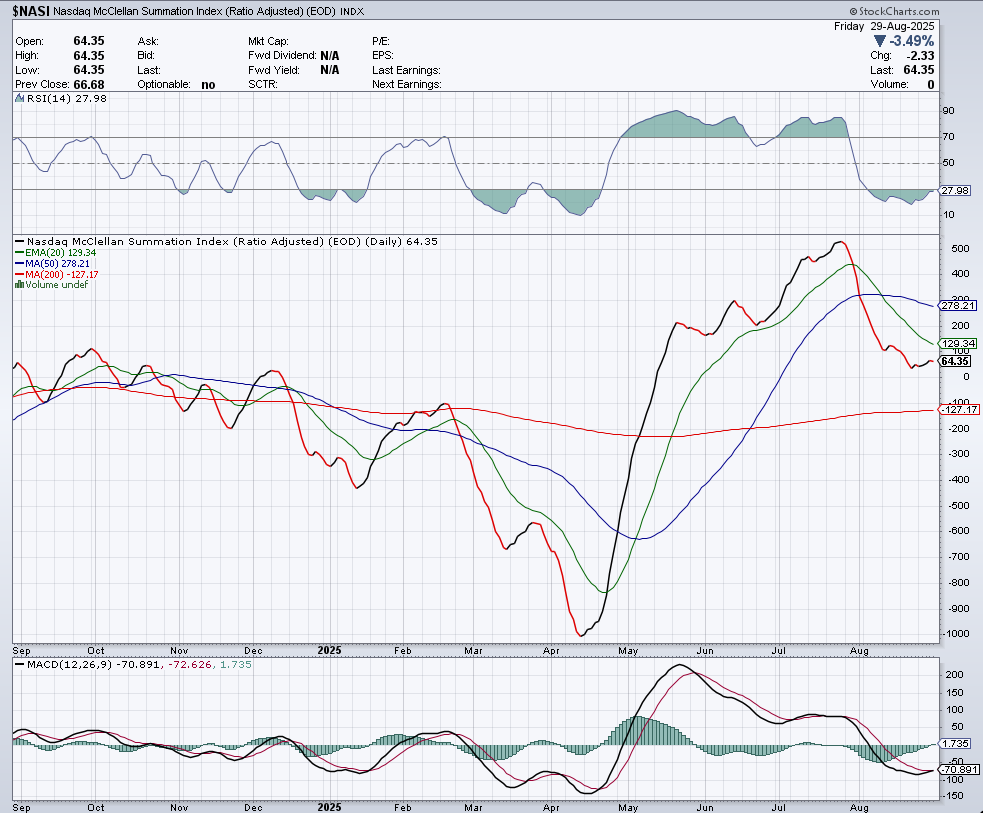Click the -3.49% percent change value

(912, 41)
